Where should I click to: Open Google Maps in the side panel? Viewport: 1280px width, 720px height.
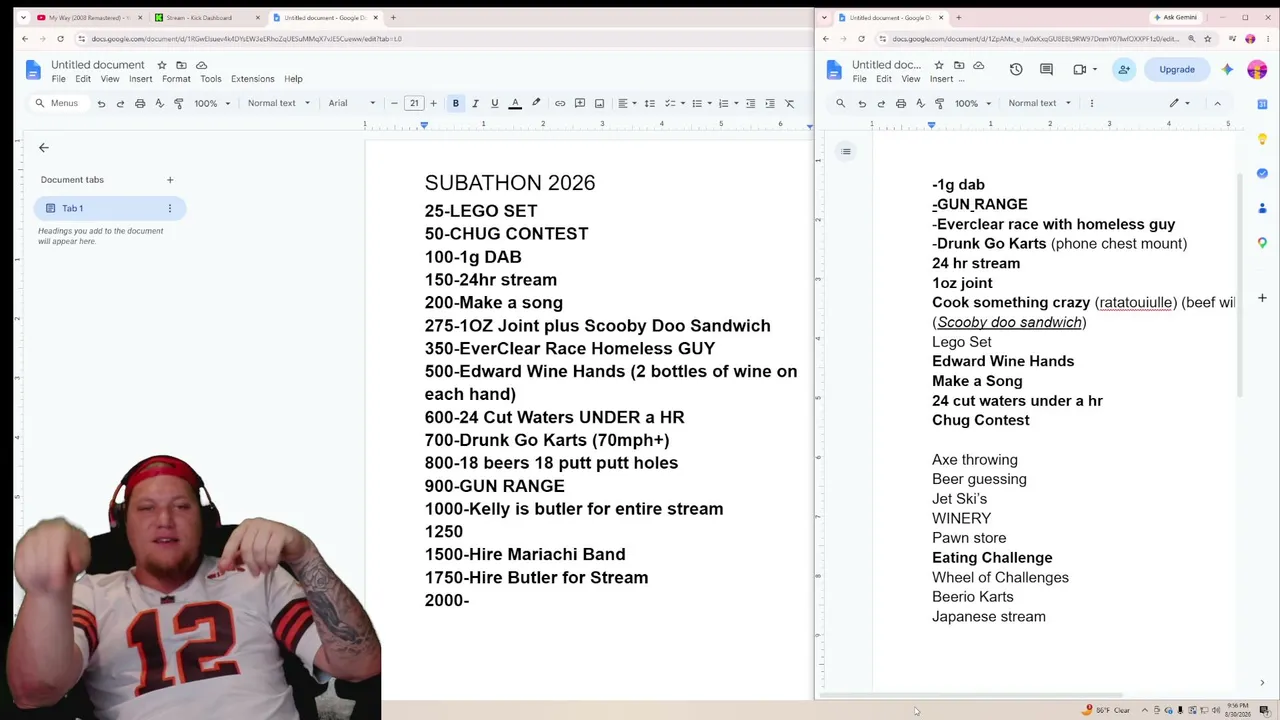click(x=1262, y=243)
